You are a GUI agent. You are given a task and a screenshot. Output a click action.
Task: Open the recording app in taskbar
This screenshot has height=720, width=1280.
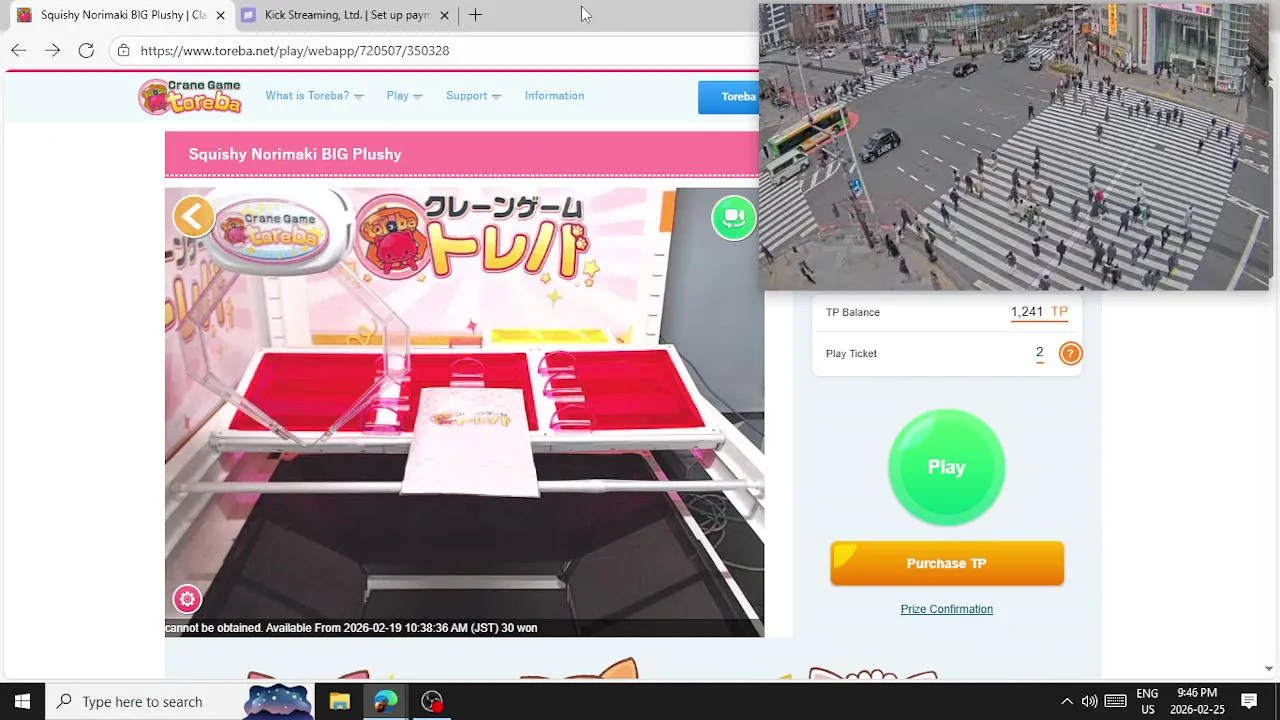432,701
